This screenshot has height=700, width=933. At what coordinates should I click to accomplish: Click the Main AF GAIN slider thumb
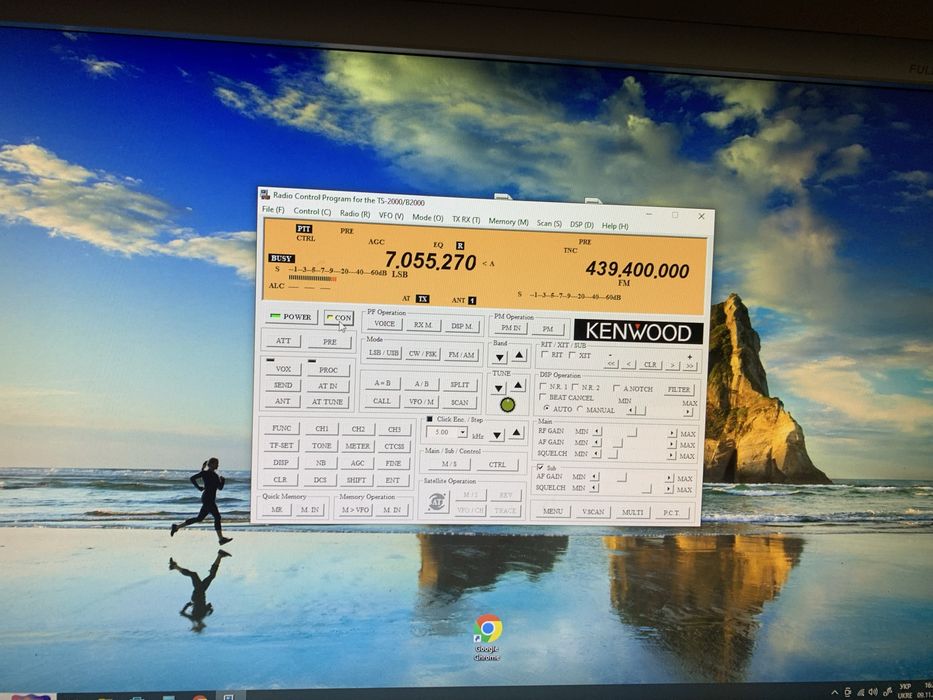617,444
